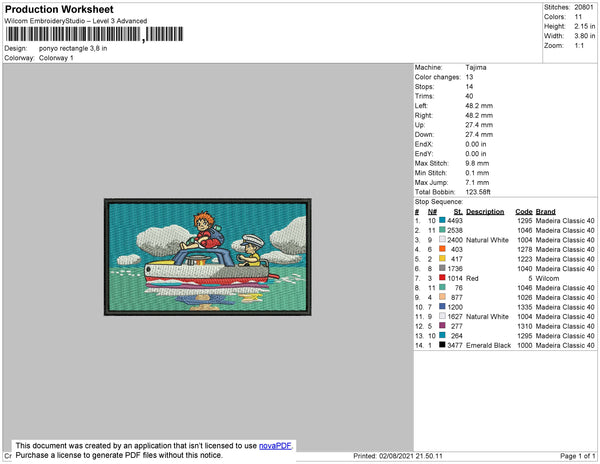Click the 'Natural White' description in stop 11
Image resolution: width=600 pixels, height=464 pixels.
(487, 316)
